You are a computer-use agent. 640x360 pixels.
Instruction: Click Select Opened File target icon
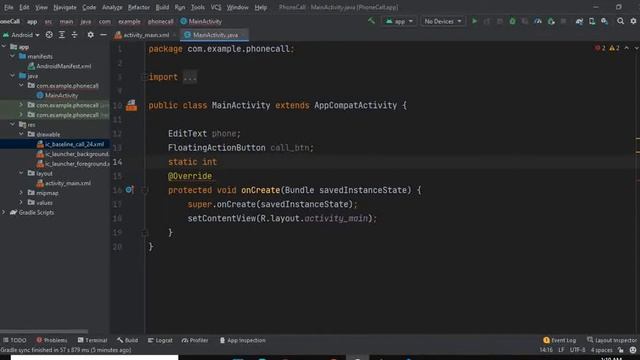49,35
